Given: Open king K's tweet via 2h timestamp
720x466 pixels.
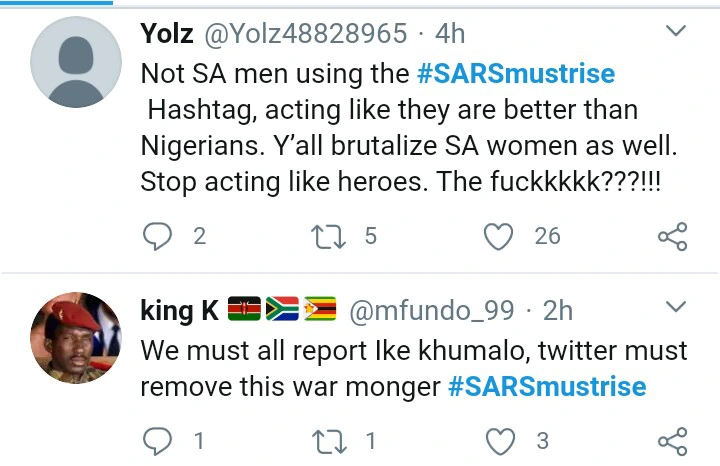Looking at the screenshot, I should [557, 311].
